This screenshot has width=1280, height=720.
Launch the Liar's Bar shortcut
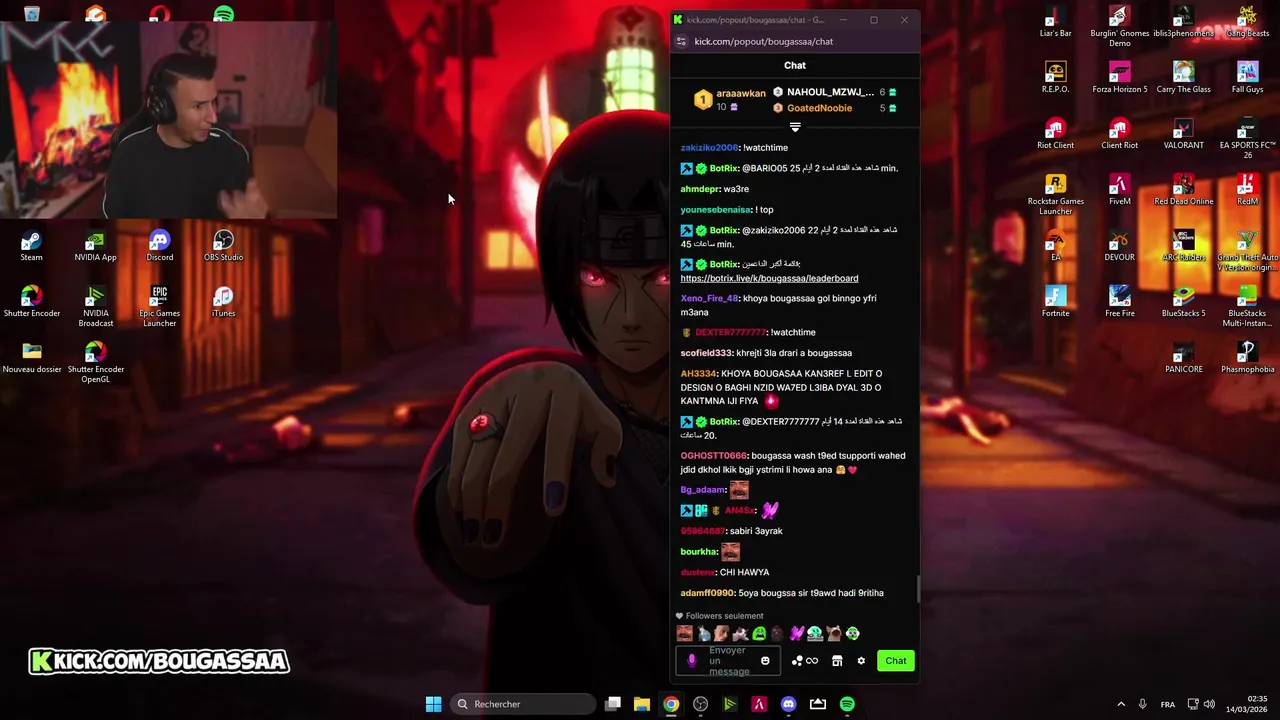click(x=1055, y=22)
